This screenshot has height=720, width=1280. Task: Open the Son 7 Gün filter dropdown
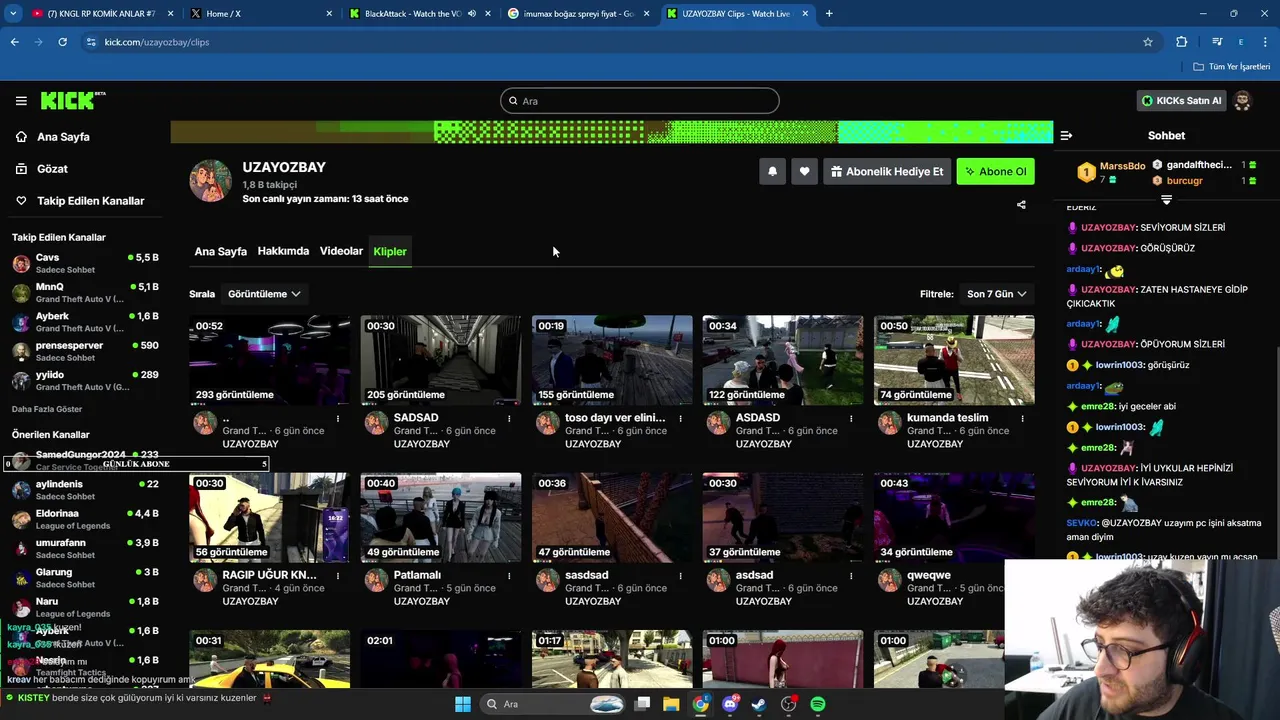pyautogui.click(x=996, y=294)
